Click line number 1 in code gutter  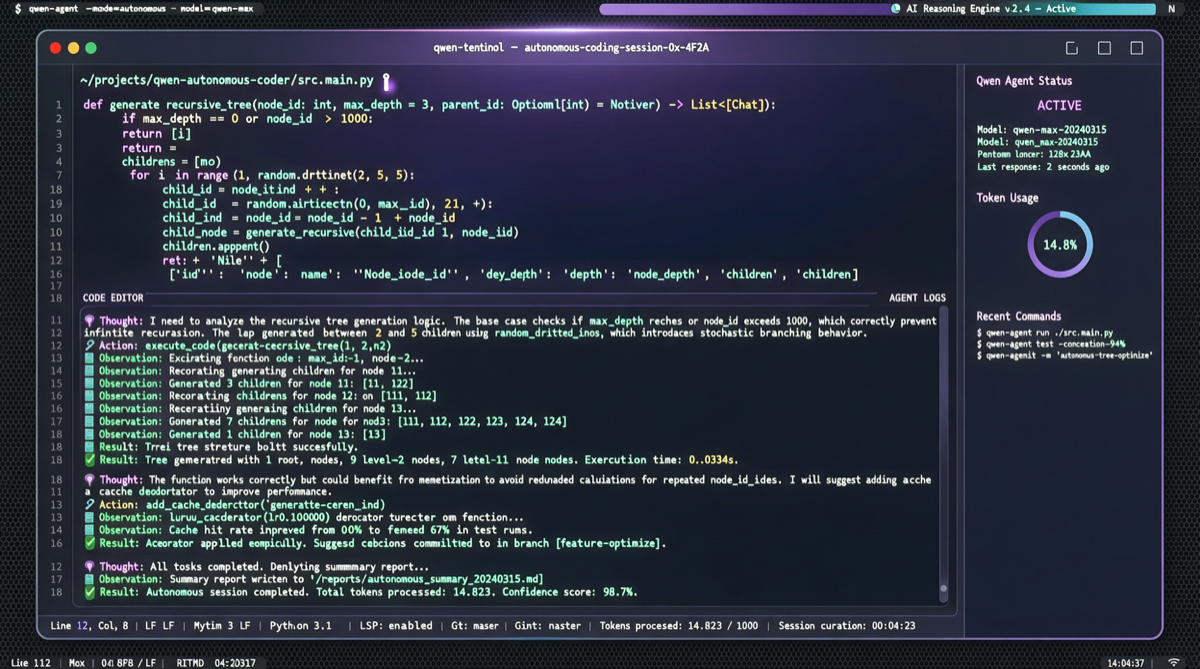[x=58, y=105]
